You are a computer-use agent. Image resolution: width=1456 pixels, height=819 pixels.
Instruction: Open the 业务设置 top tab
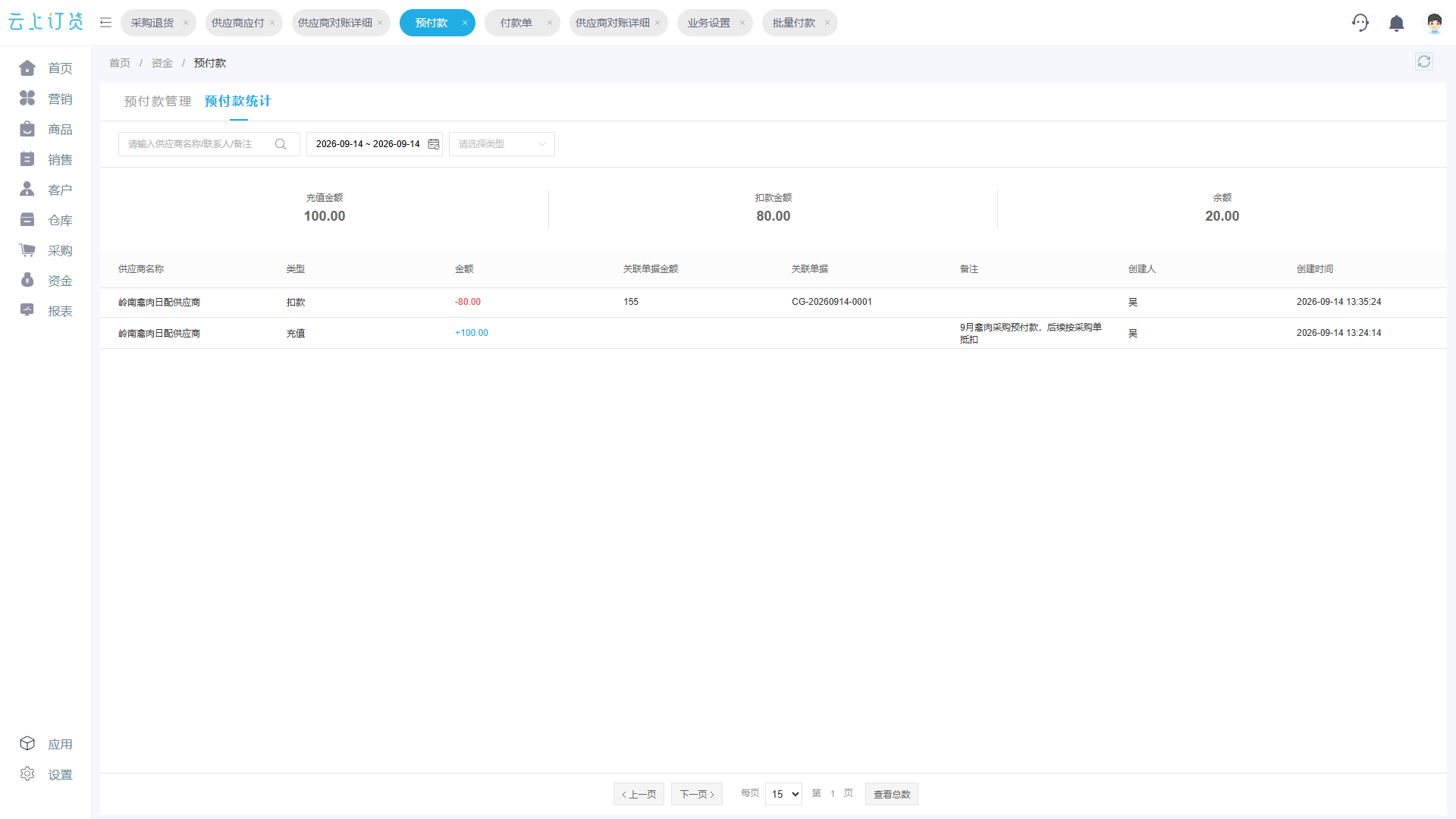click(714, 23)
